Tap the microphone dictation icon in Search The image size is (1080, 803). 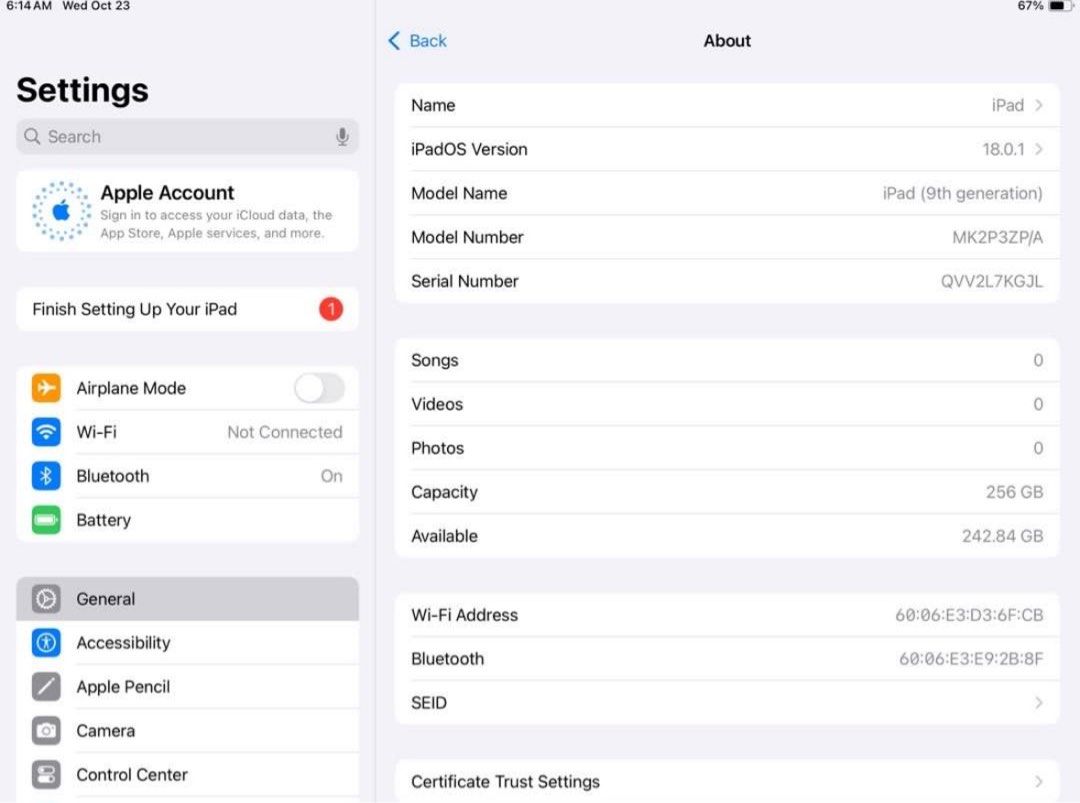(x=342, y=136)
